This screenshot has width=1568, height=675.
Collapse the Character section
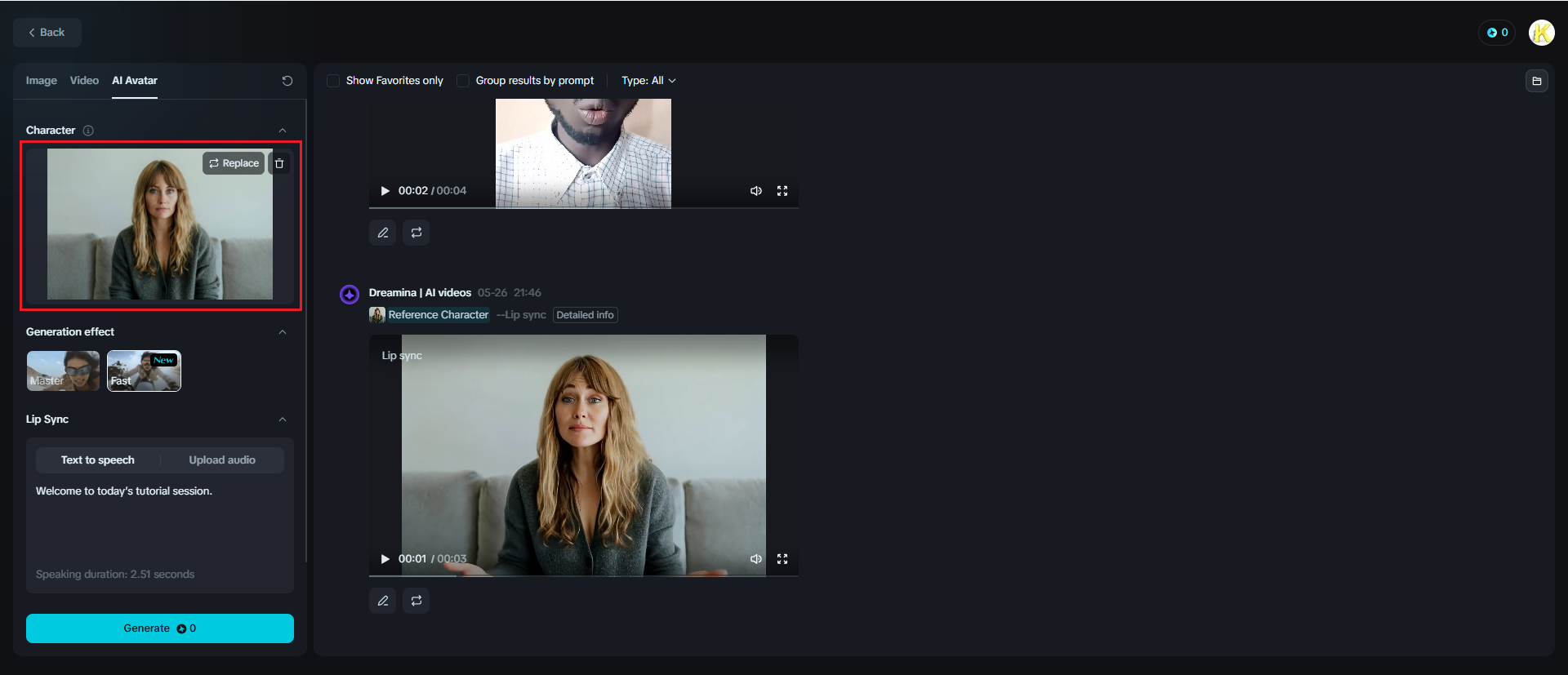tap(283, 131)
